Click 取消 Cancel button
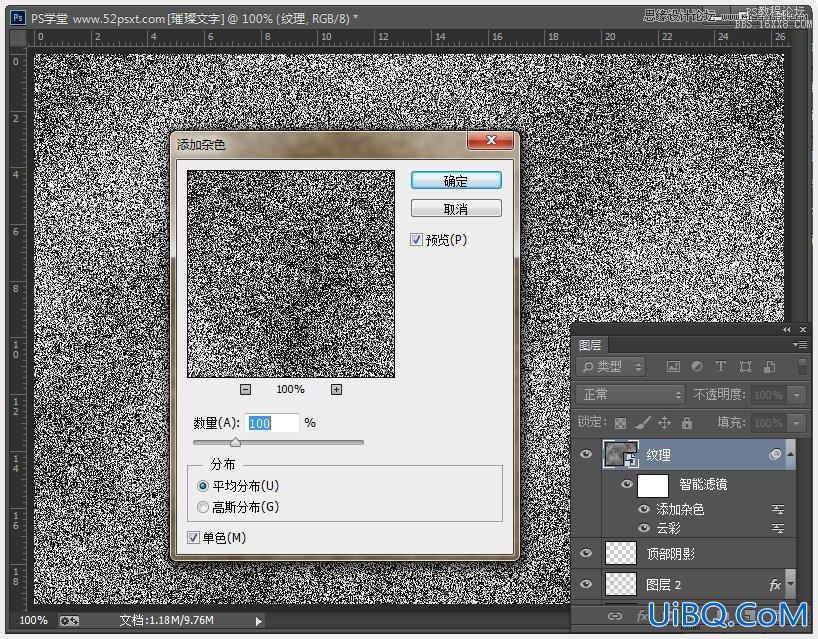818x639 pixels. click(x=456, y=209)
